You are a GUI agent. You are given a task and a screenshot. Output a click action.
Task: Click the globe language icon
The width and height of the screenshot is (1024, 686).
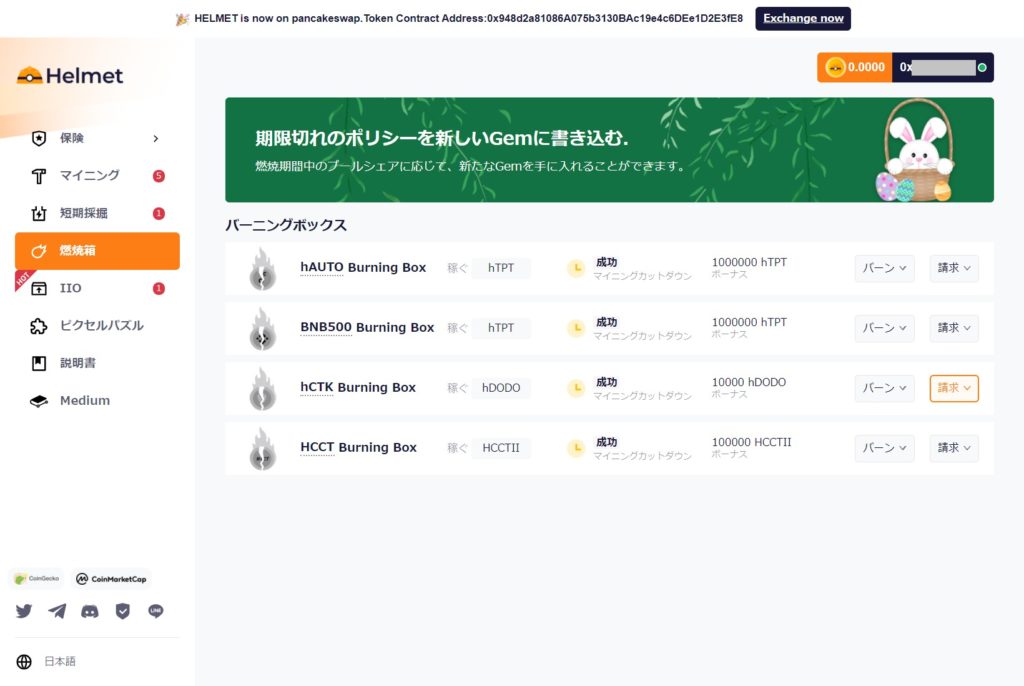click(24, 662)
